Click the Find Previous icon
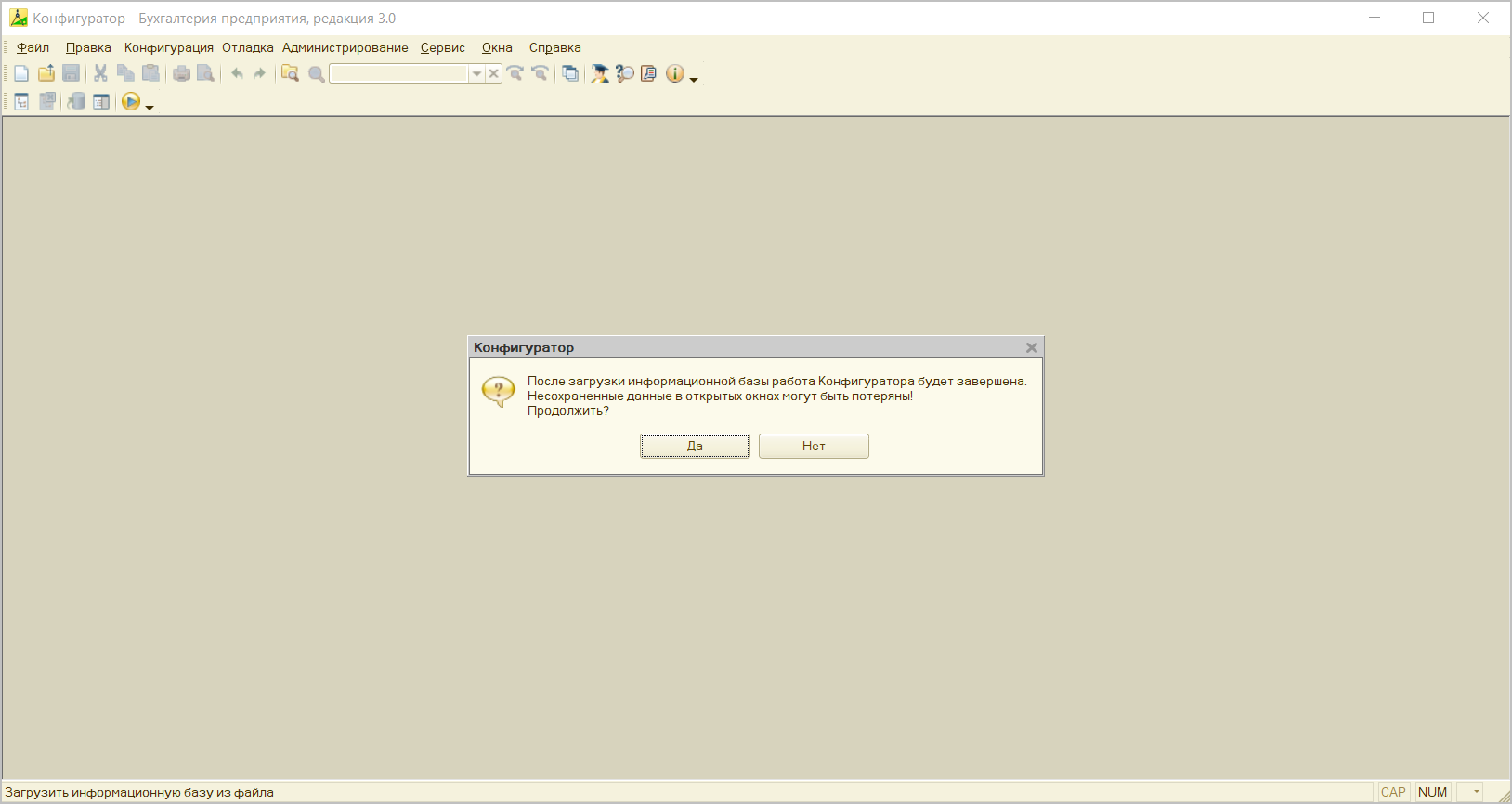This screenshot has width=1512, height=804. (x=540, y=74)
